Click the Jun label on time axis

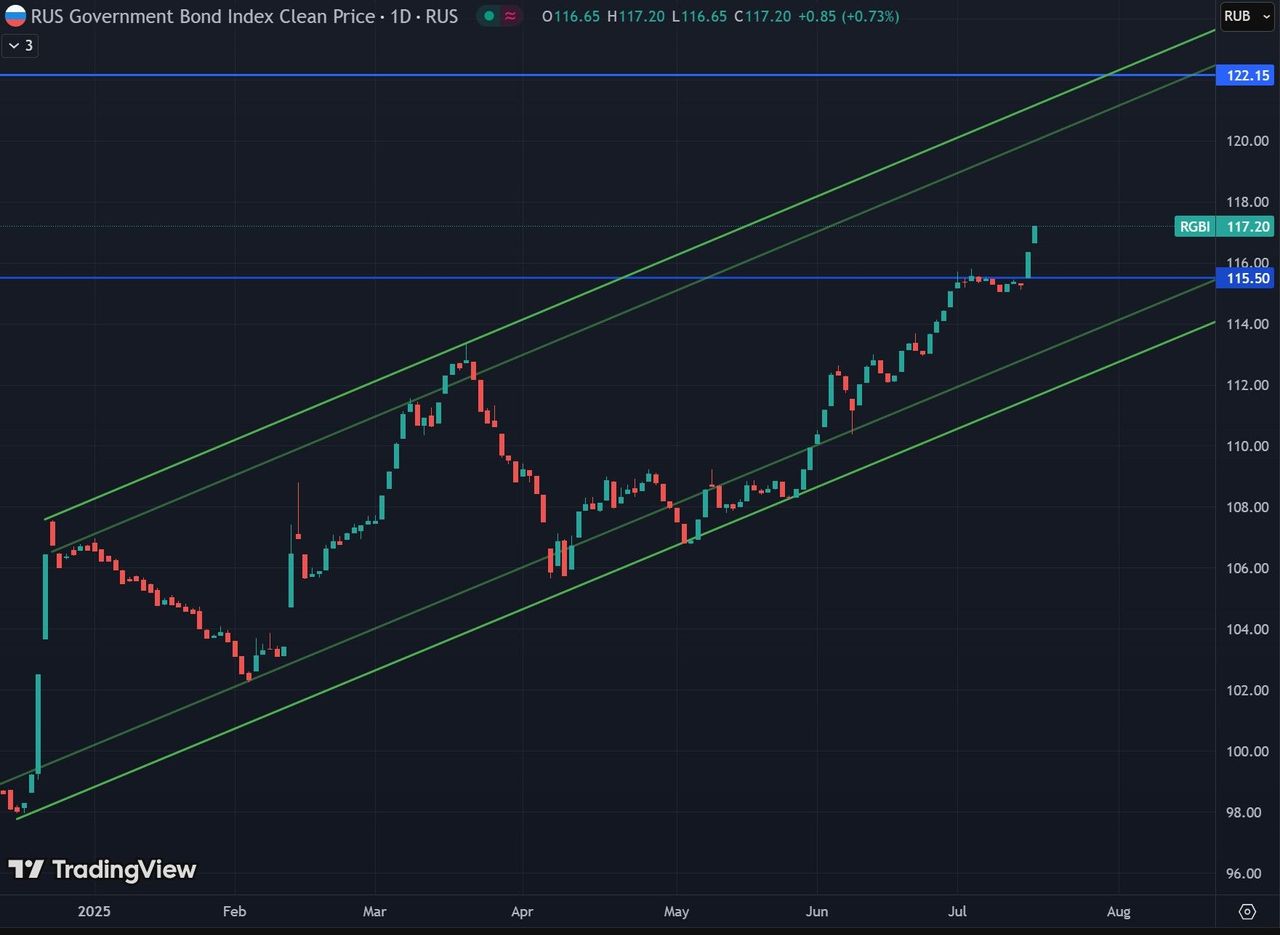coord(817,911)
